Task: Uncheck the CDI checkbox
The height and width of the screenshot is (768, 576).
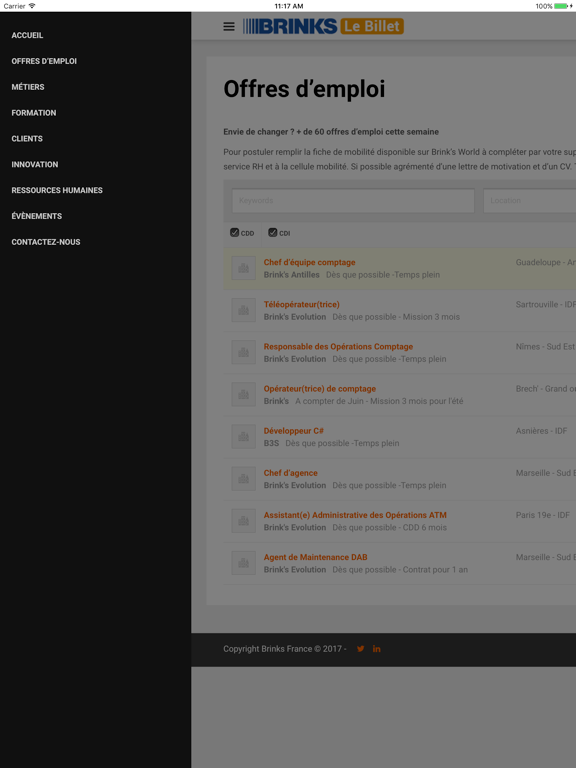Action: (x=273, y=233)
